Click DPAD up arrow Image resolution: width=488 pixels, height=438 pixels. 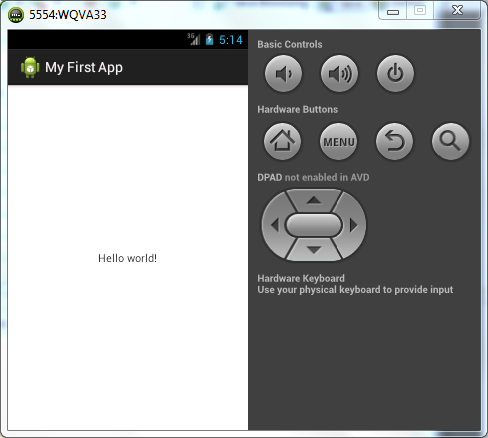tap(314, 200)
